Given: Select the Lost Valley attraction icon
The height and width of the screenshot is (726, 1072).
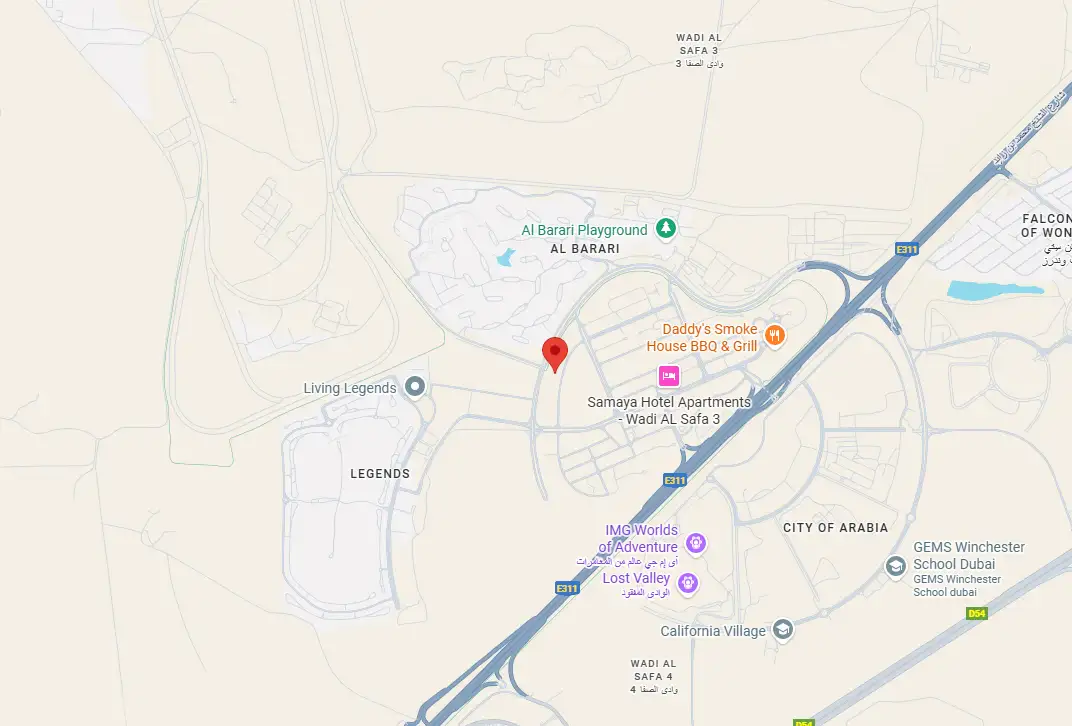Looking at the screenshot, I should pyautogui.click(x=688, y=584).
